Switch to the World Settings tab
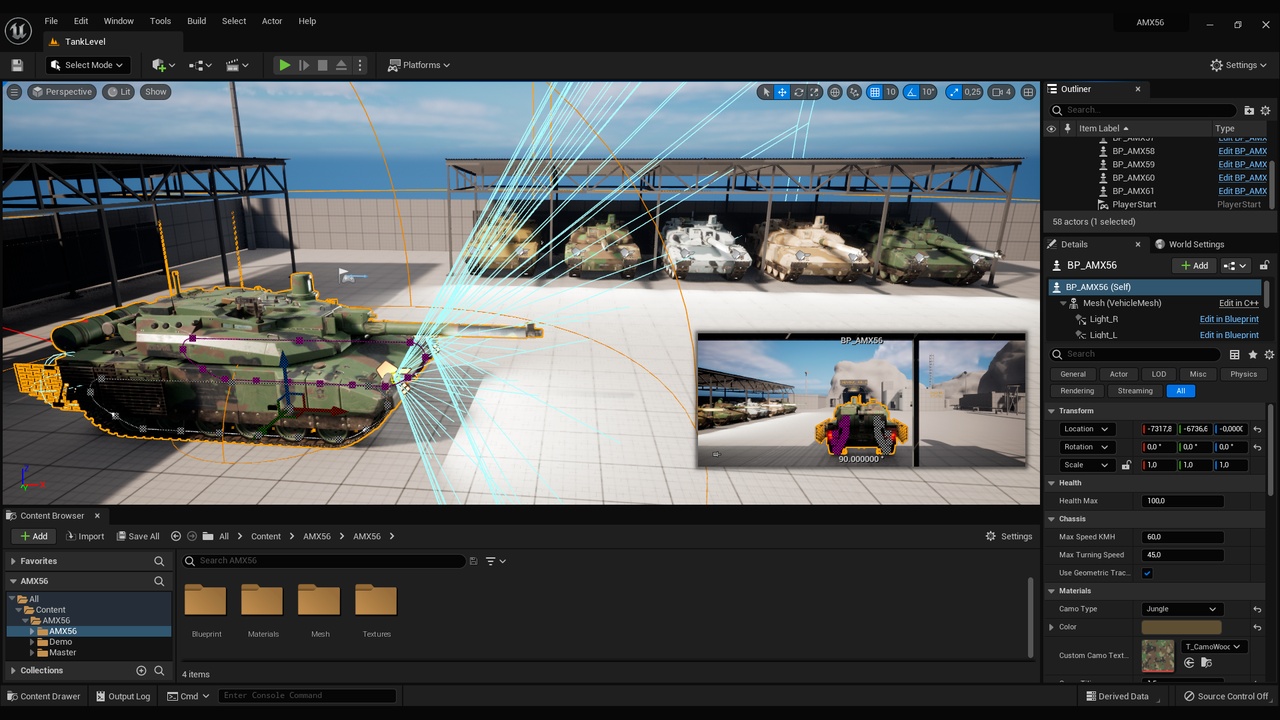This screenshot has height=720, width=1280. click(1189, 244)
